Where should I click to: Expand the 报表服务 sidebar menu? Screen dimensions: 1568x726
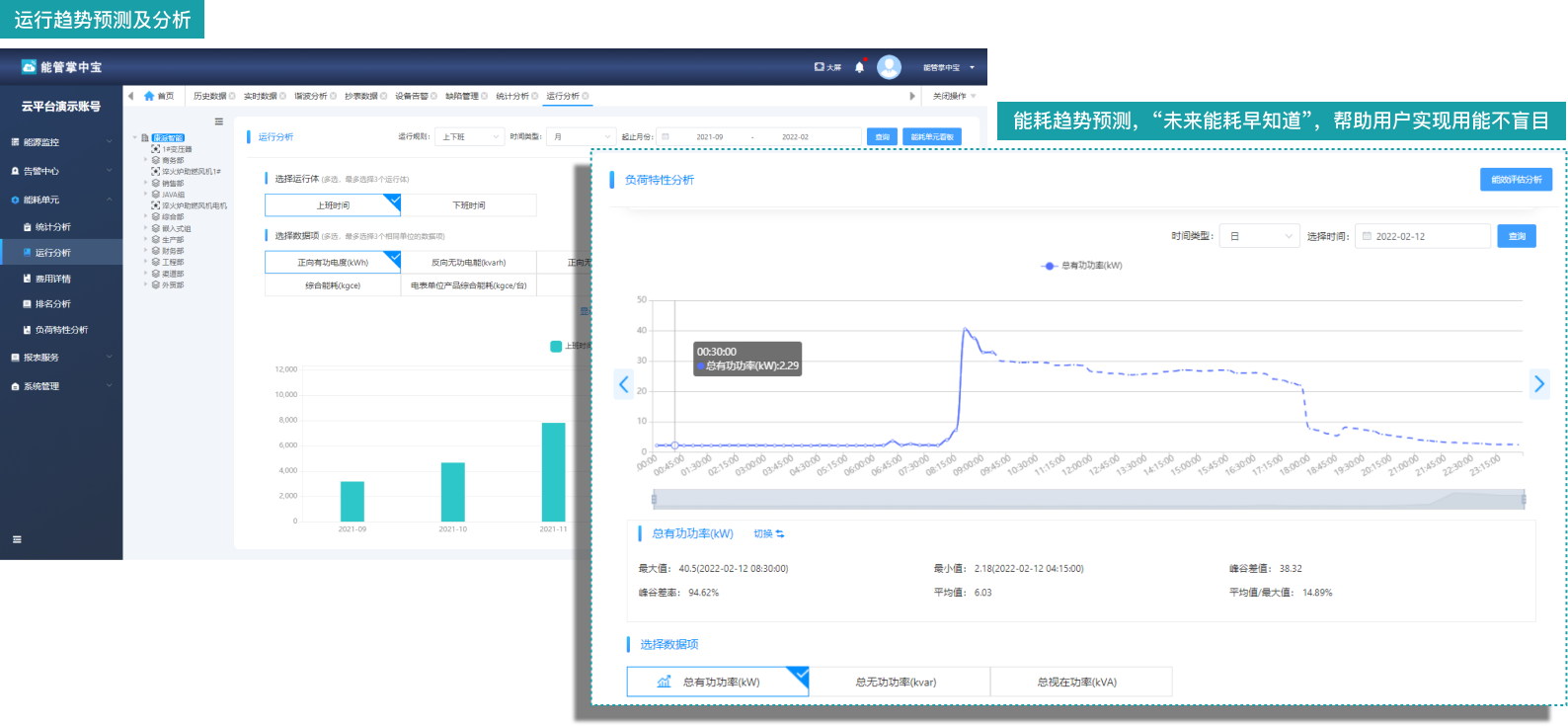pyautogui.click(x=61, y=358)
